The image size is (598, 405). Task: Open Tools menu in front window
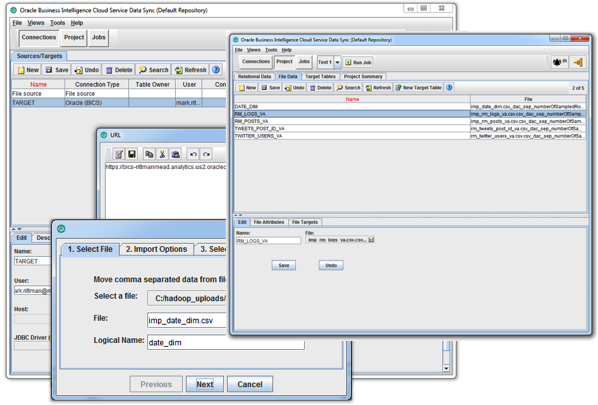point(271,50)
